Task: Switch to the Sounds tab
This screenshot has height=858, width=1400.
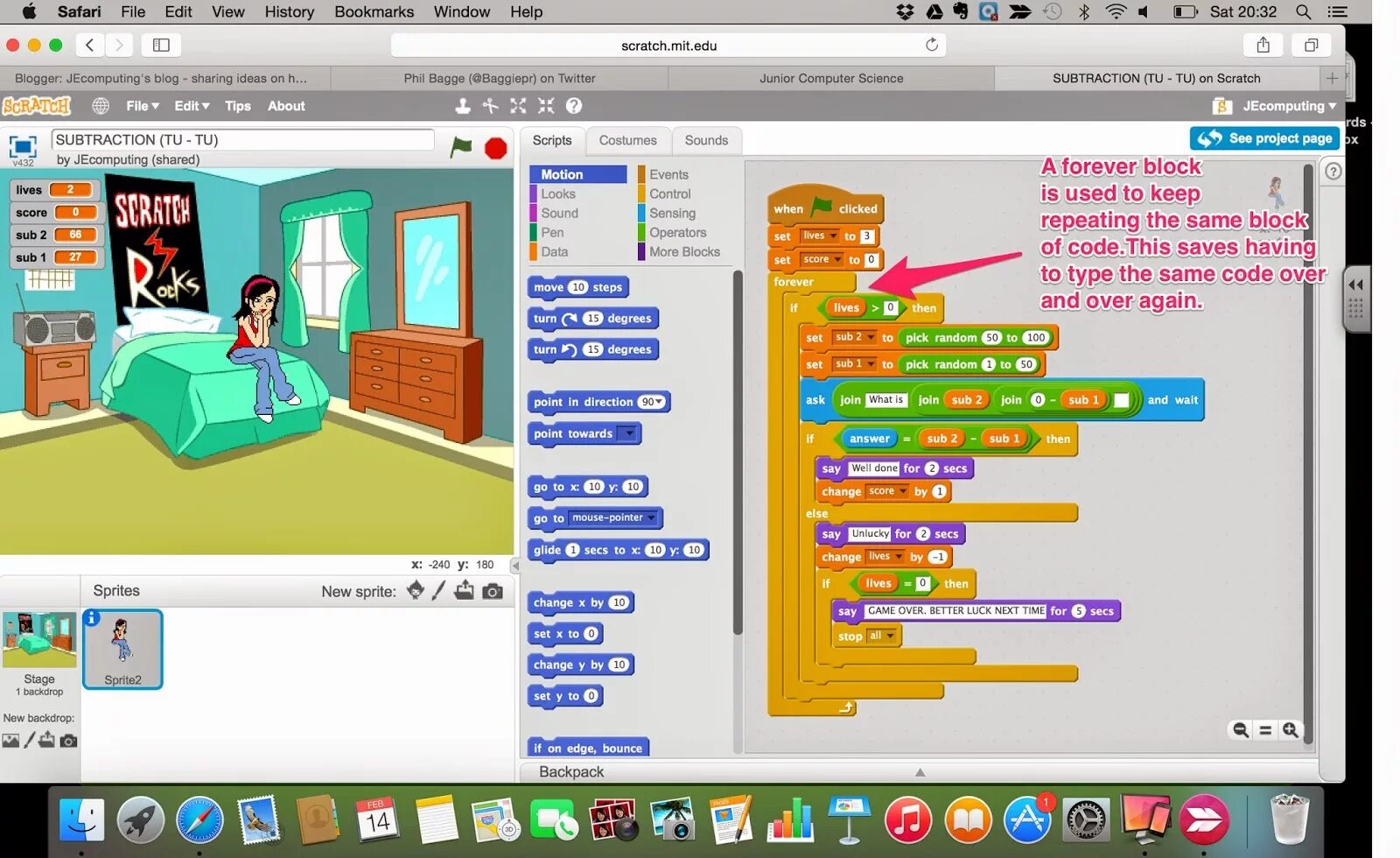Action: click(x=706, y=140)
